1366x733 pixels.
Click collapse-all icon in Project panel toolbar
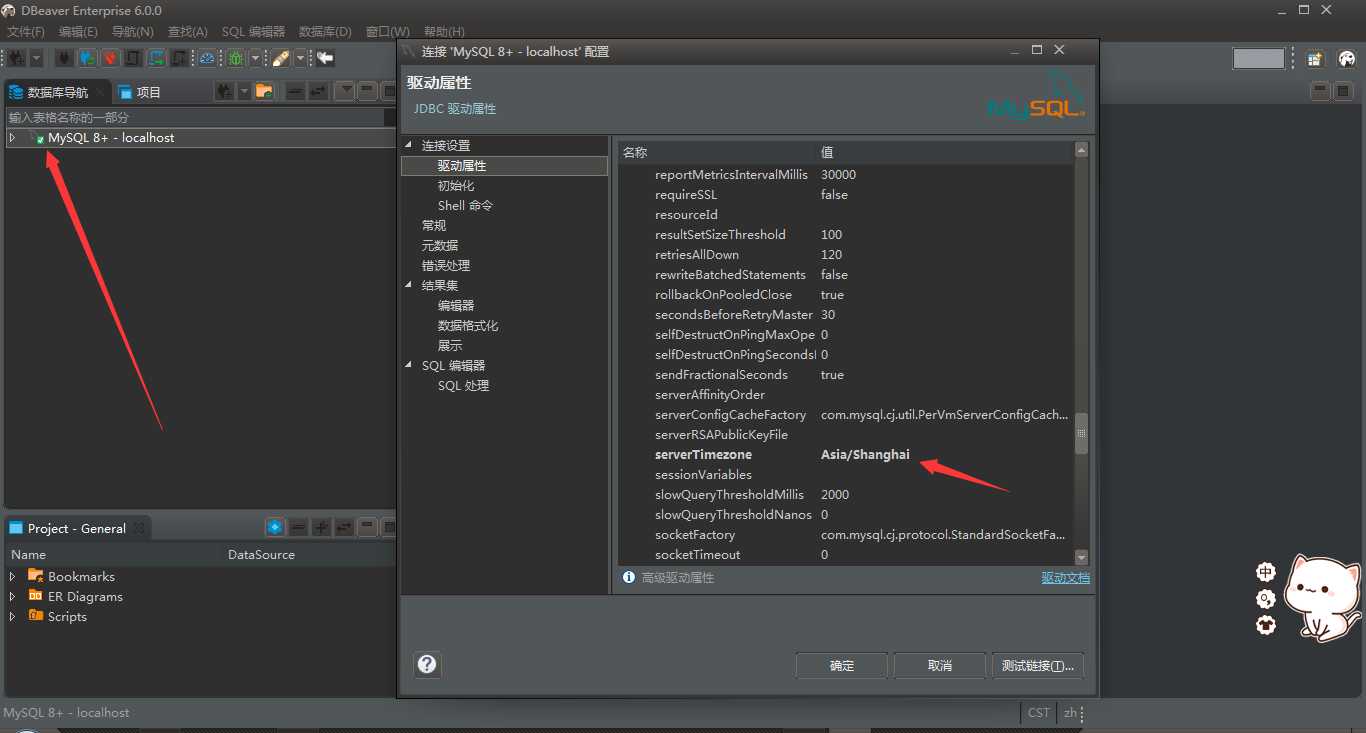298,527
